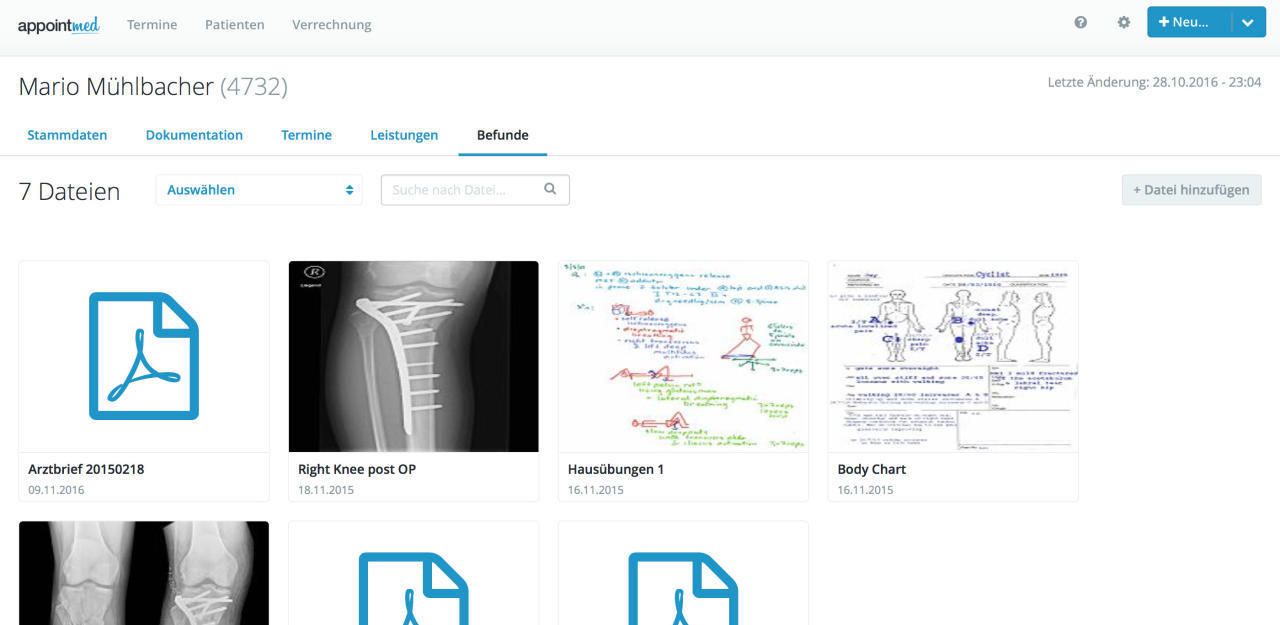Click the appointmed logo
The height and width of the screenshot is (625, 1280).
58,25
